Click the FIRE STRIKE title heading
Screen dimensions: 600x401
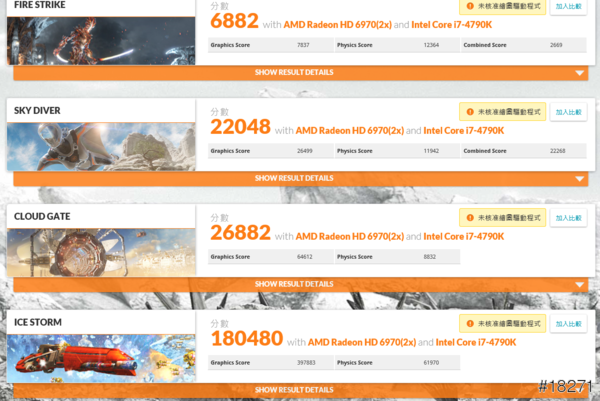(x=40, y=5)
